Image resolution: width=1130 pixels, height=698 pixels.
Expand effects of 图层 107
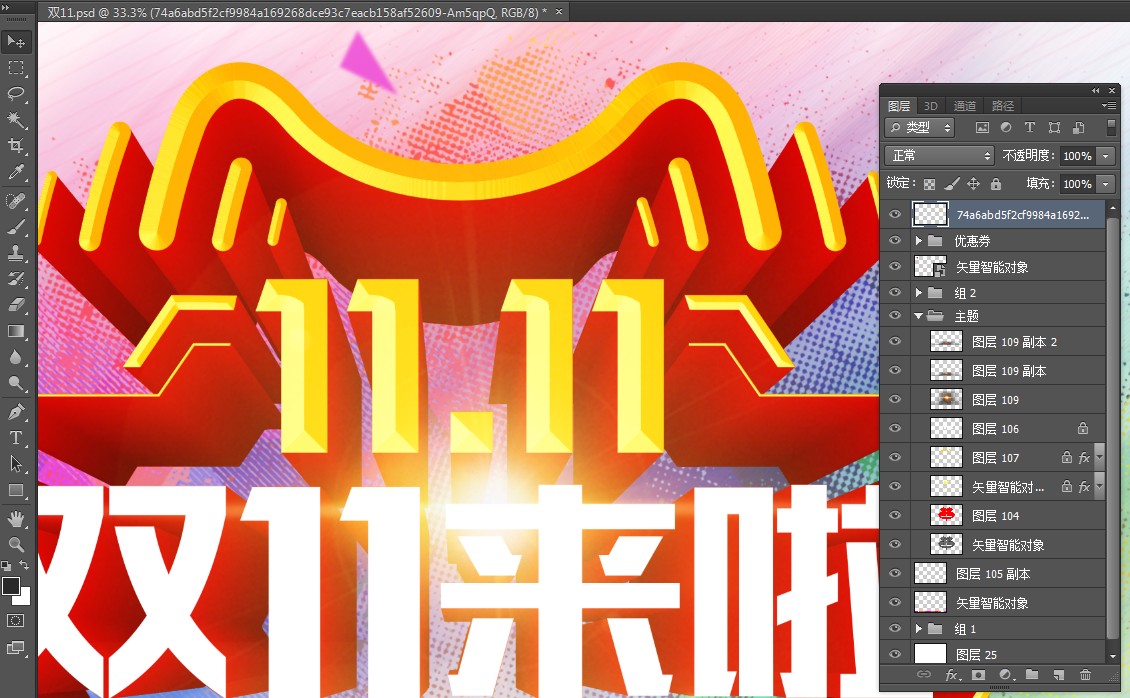(x=1100, y=457)
